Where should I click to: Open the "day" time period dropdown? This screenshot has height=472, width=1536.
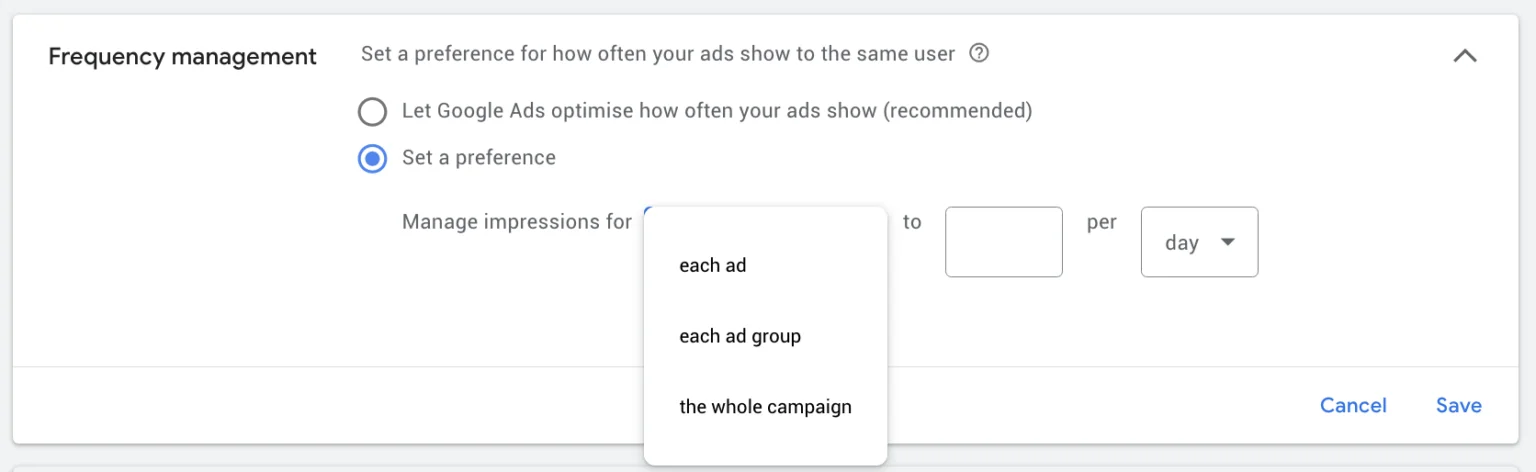(x=1198, y=242)
